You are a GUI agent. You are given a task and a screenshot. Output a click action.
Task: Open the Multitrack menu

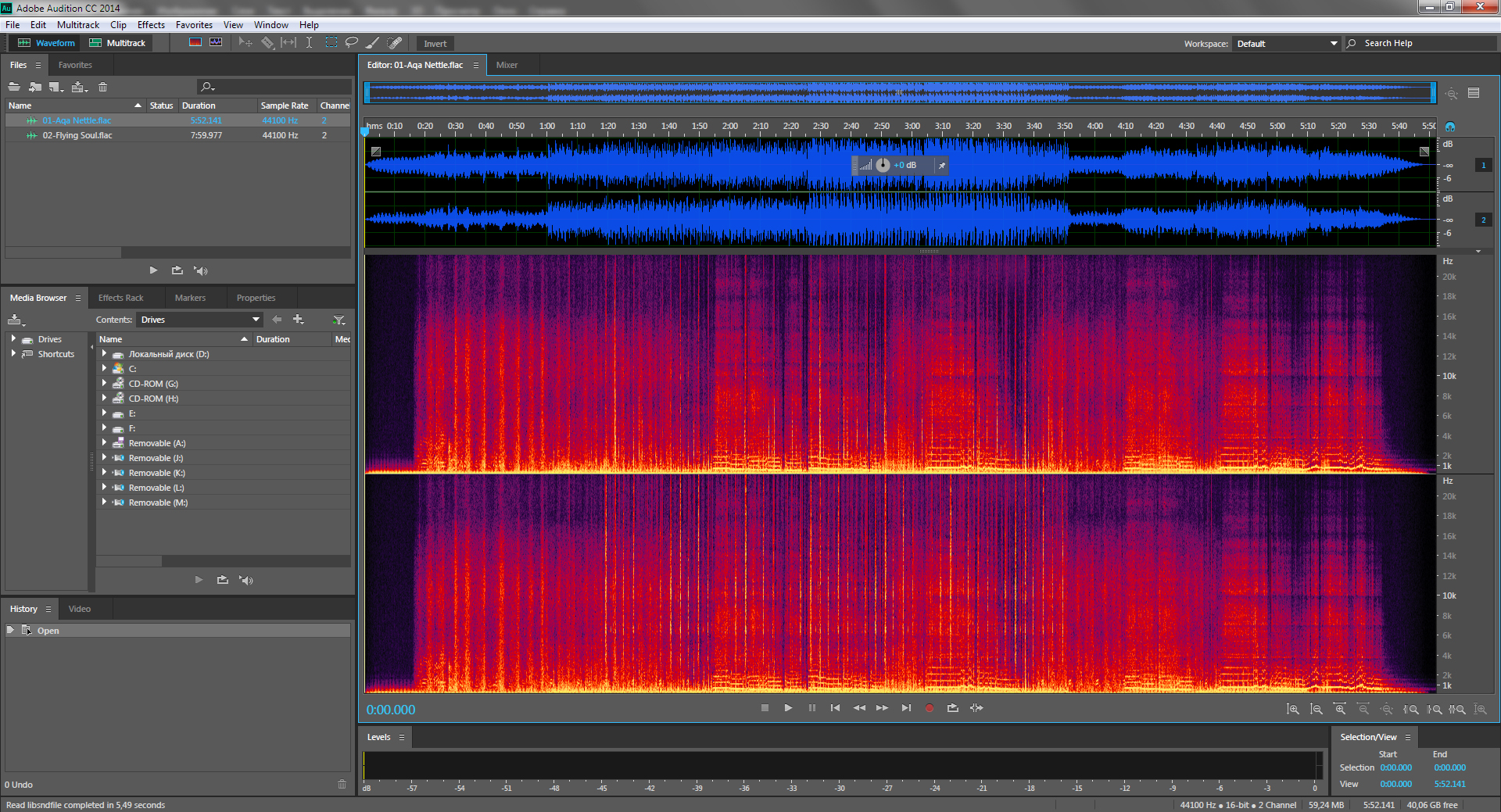click(x=78, y=25)
